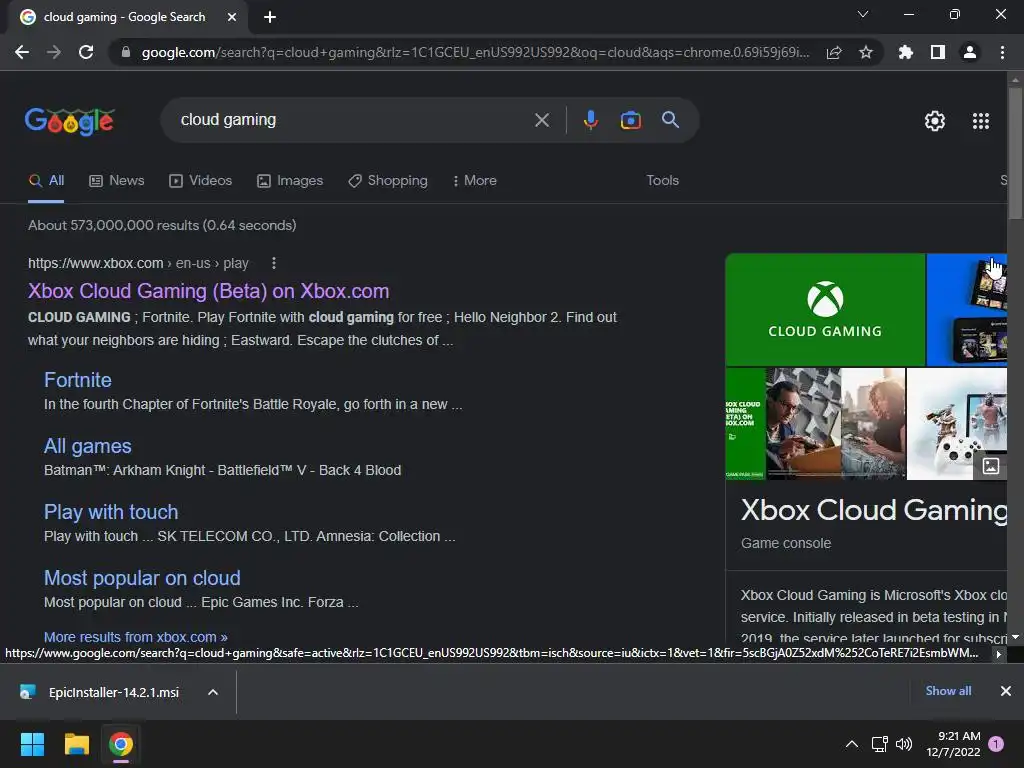Open the tab search chevron in title bar
This screenshot has width=1024, height=768.
click(863, 14)
